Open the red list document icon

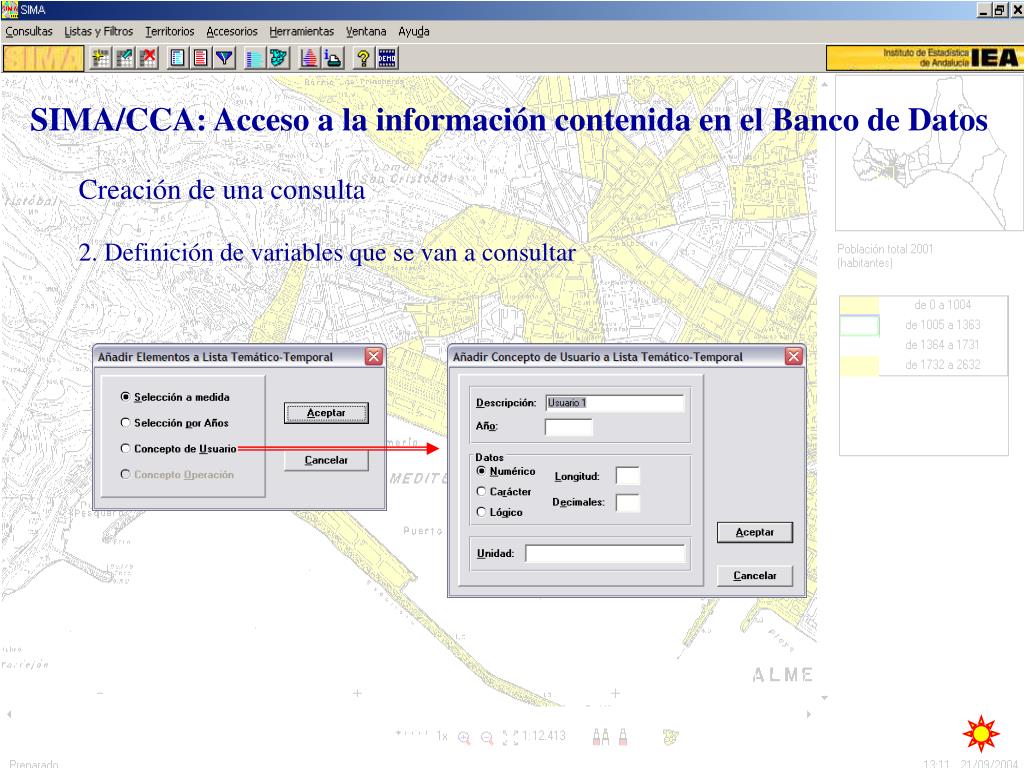(200, 58)
